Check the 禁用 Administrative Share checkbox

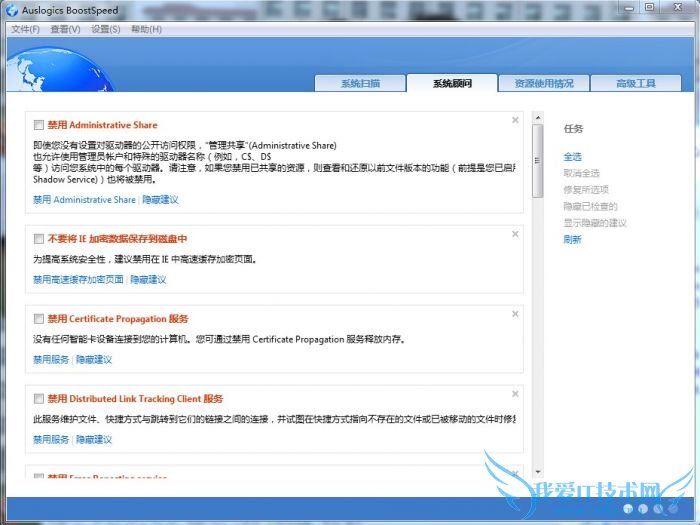point(39,125)
